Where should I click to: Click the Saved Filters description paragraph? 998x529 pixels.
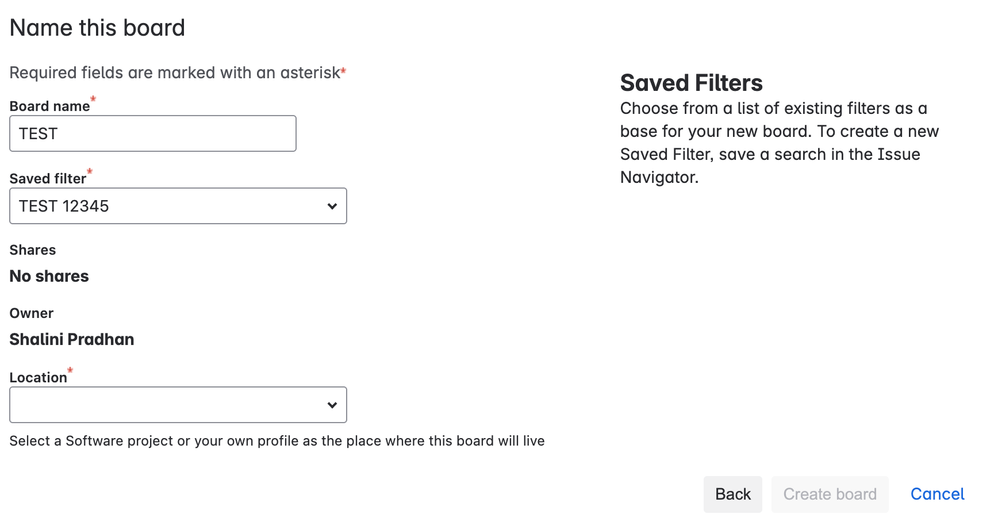779,143
